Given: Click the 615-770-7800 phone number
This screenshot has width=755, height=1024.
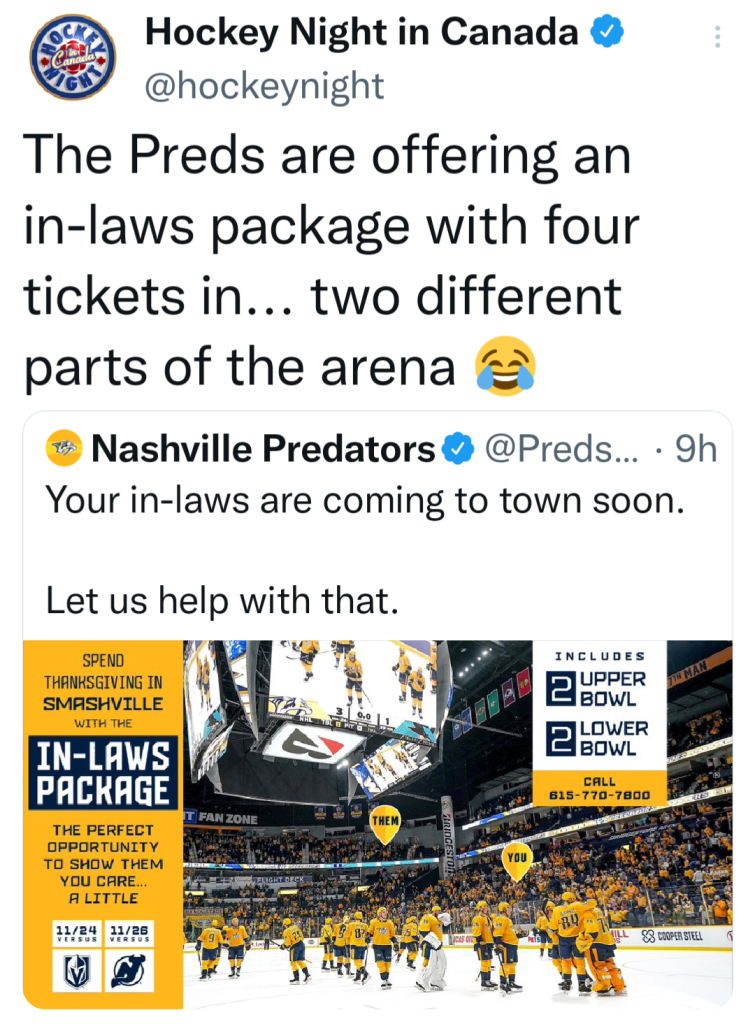Looking at the screenshot, I should [599, 795].
